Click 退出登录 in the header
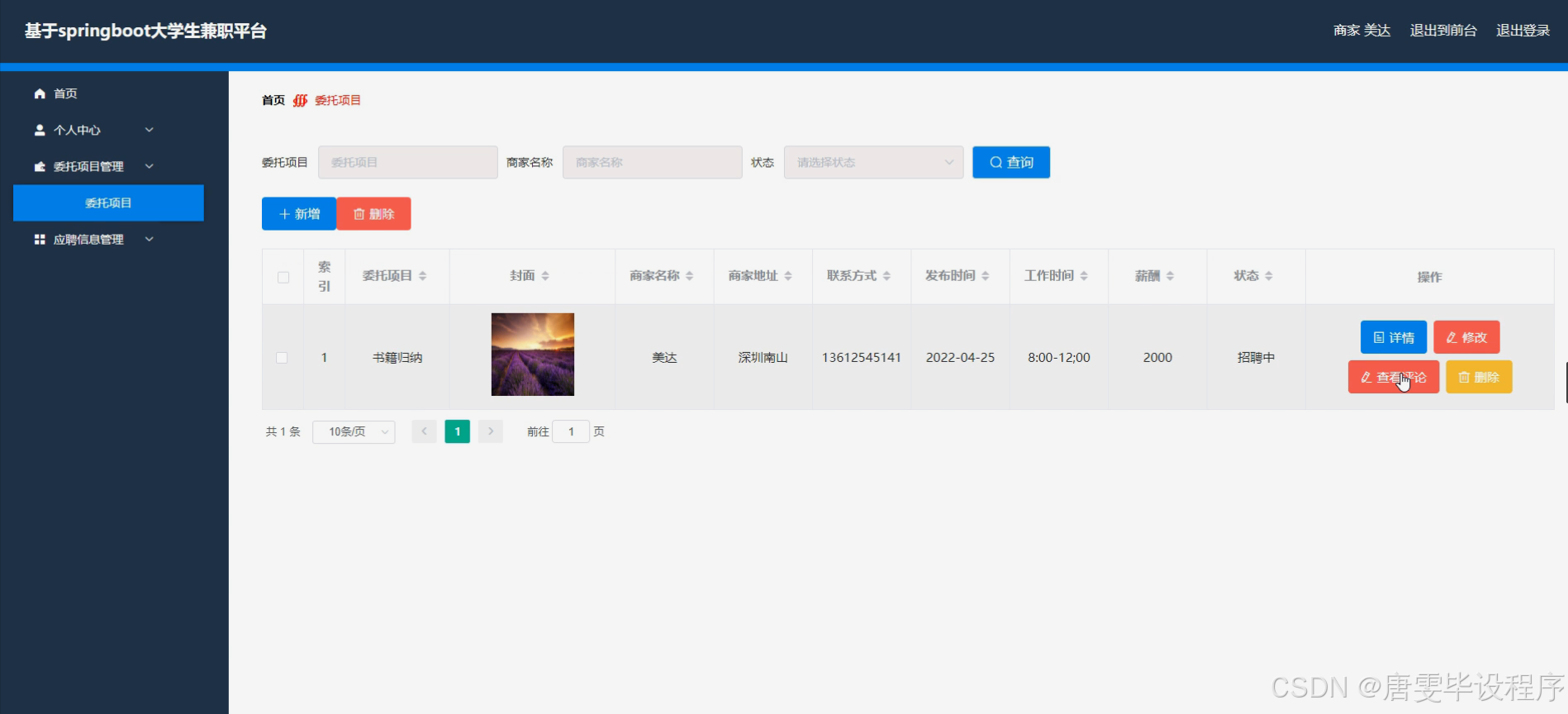The height and width of the screenshot is (714, 1568). pos(1523,31)
